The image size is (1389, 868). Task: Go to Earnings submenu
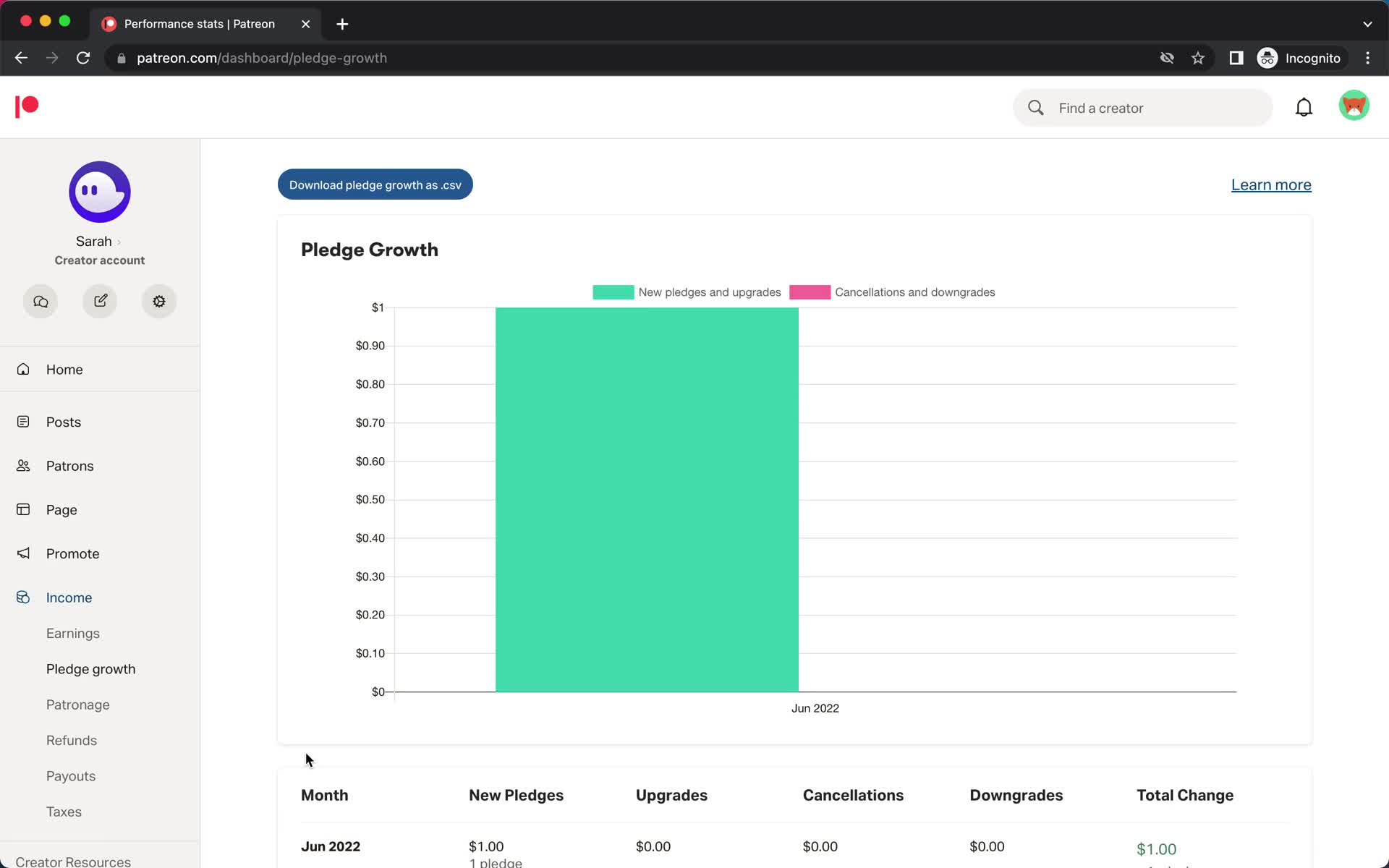73,633
